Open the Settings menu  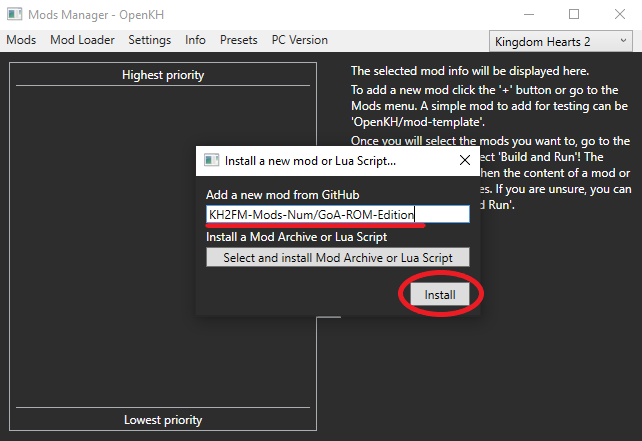coord(149,40)
